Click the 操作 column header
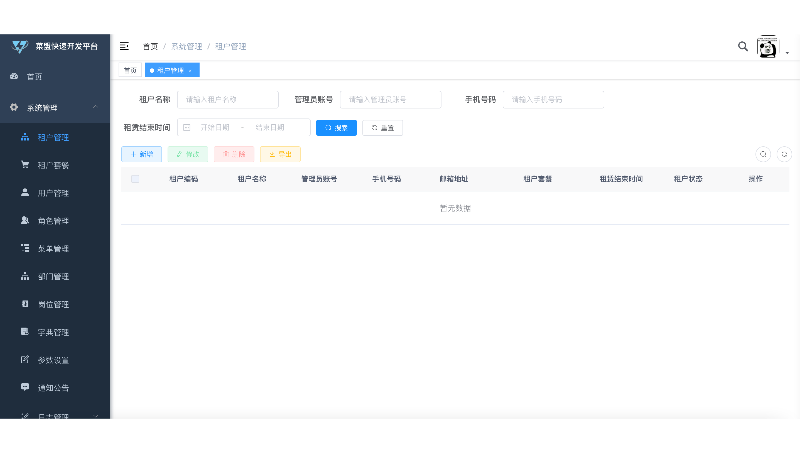 tap(755, 179)
